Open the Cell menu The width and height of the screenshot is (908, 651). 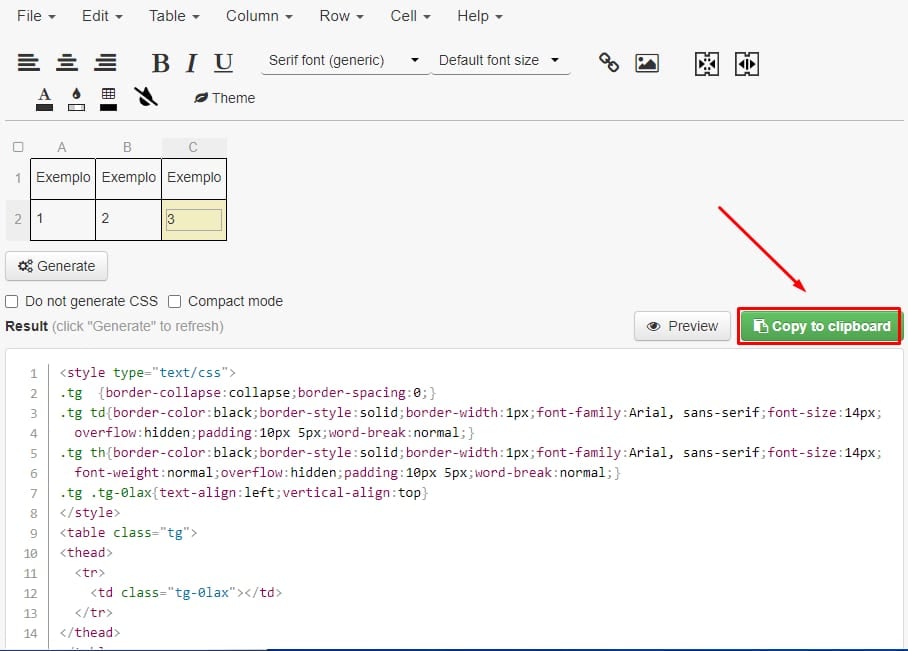(410, 16)
